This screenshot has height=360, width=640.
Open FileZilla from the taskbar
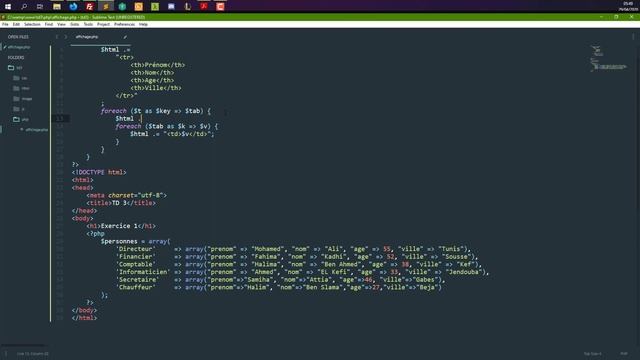[89, 7]
